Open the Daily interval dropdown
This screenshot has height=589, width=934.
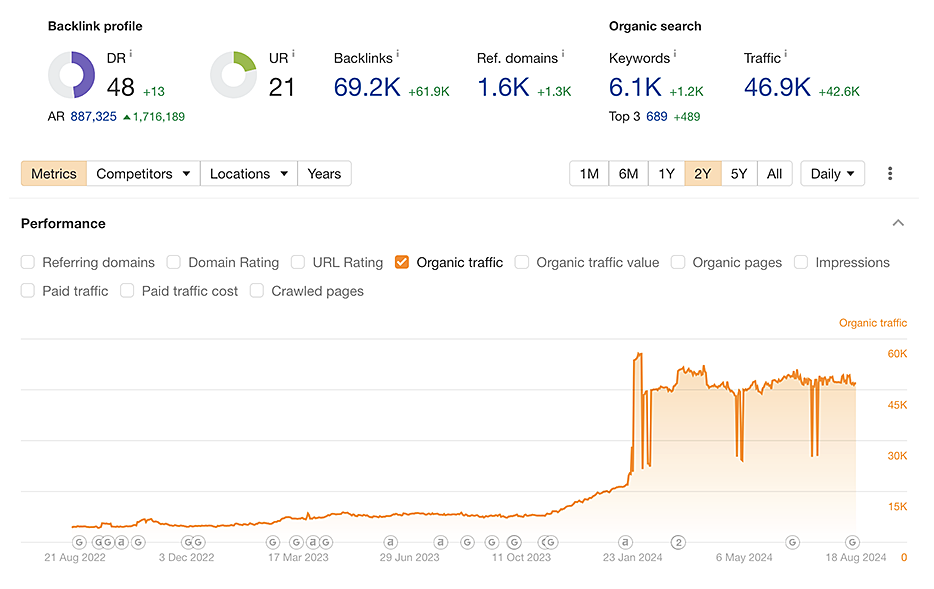[832, 174]
